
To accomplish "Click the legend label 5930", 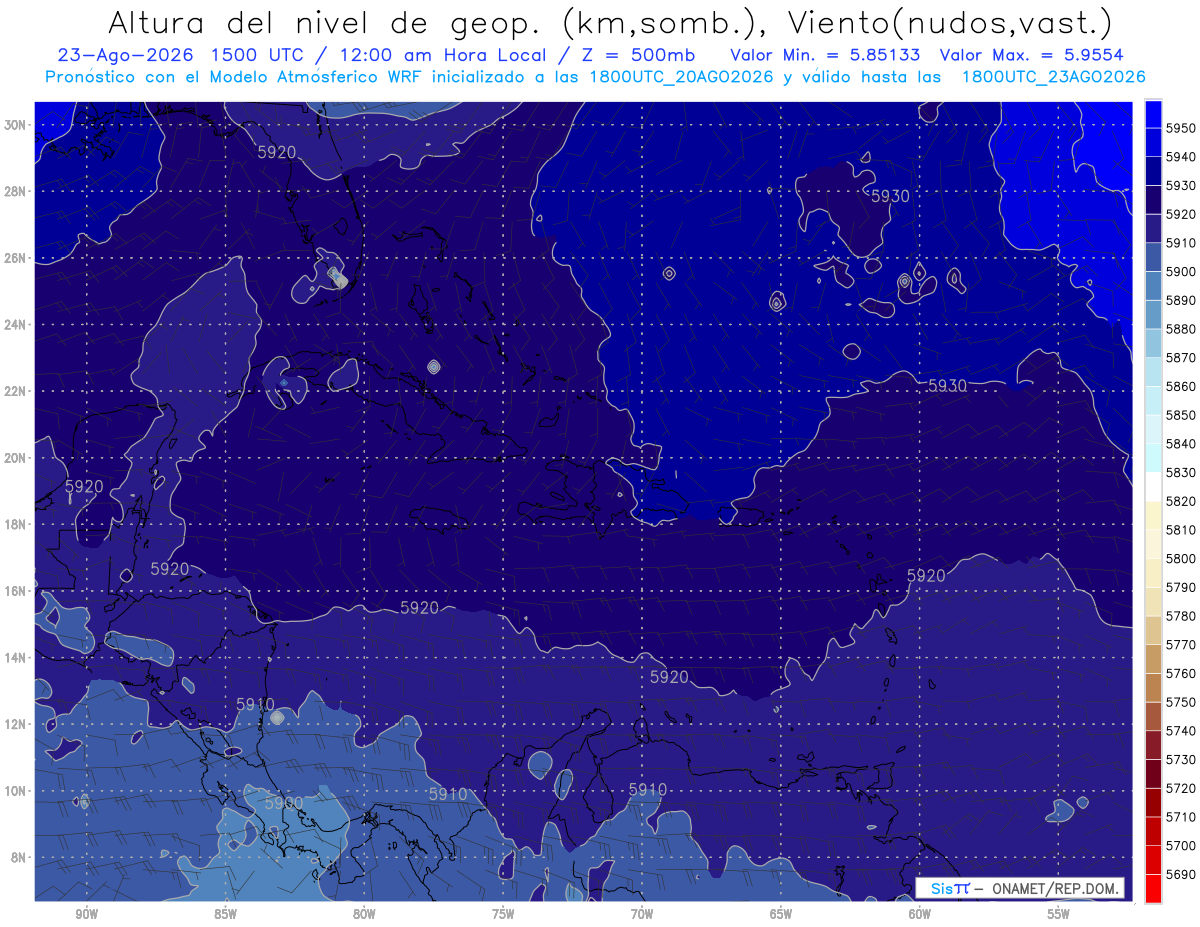I will [x=1180, y=186].
